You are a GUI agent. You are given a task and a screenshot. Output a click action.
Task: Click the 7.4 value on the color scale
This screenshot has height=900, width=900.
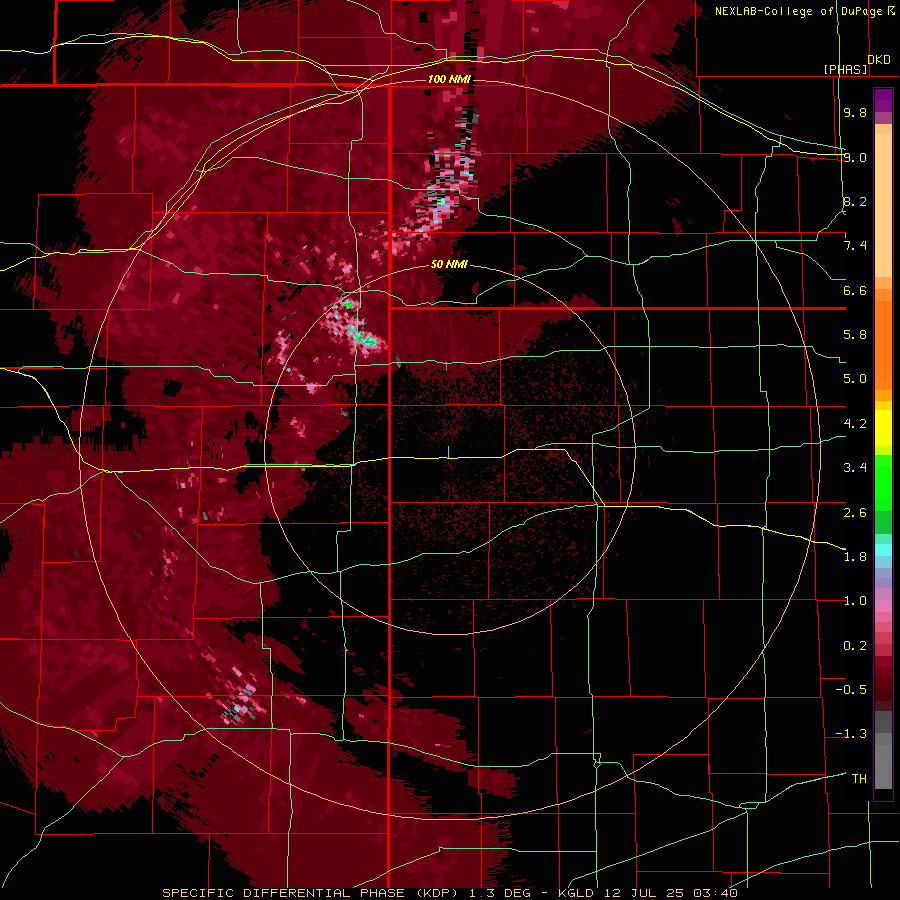(x=855, y=246)
